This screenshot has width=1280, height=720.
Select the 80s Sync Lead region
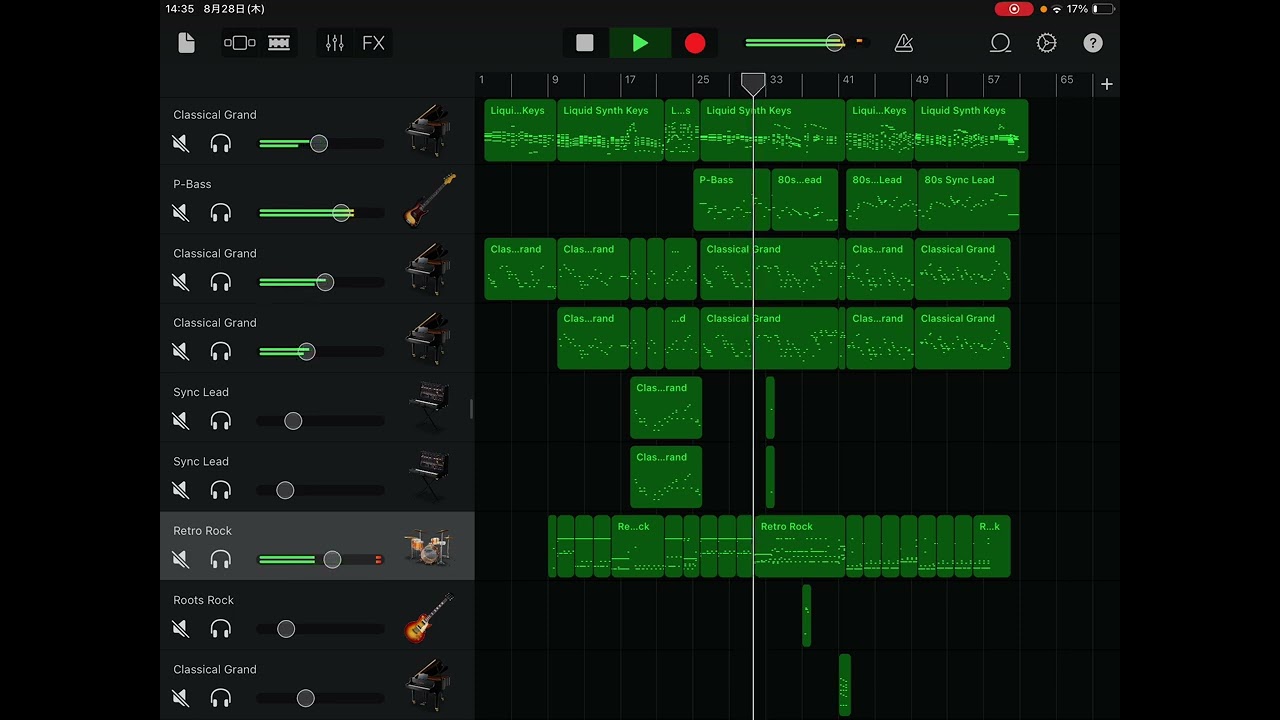click(x=968, y=200)
